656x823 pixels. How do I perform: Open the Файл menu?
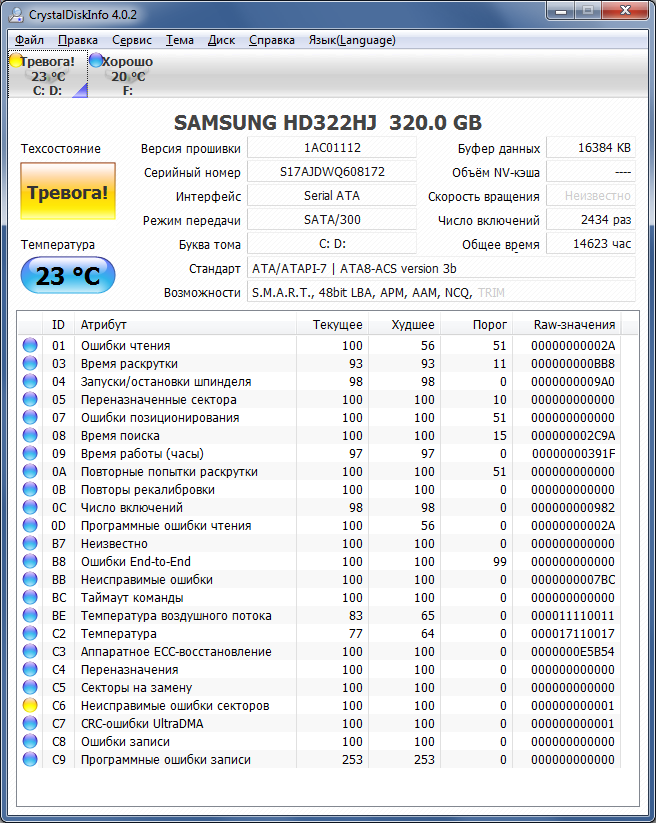[x=29, y=40]
